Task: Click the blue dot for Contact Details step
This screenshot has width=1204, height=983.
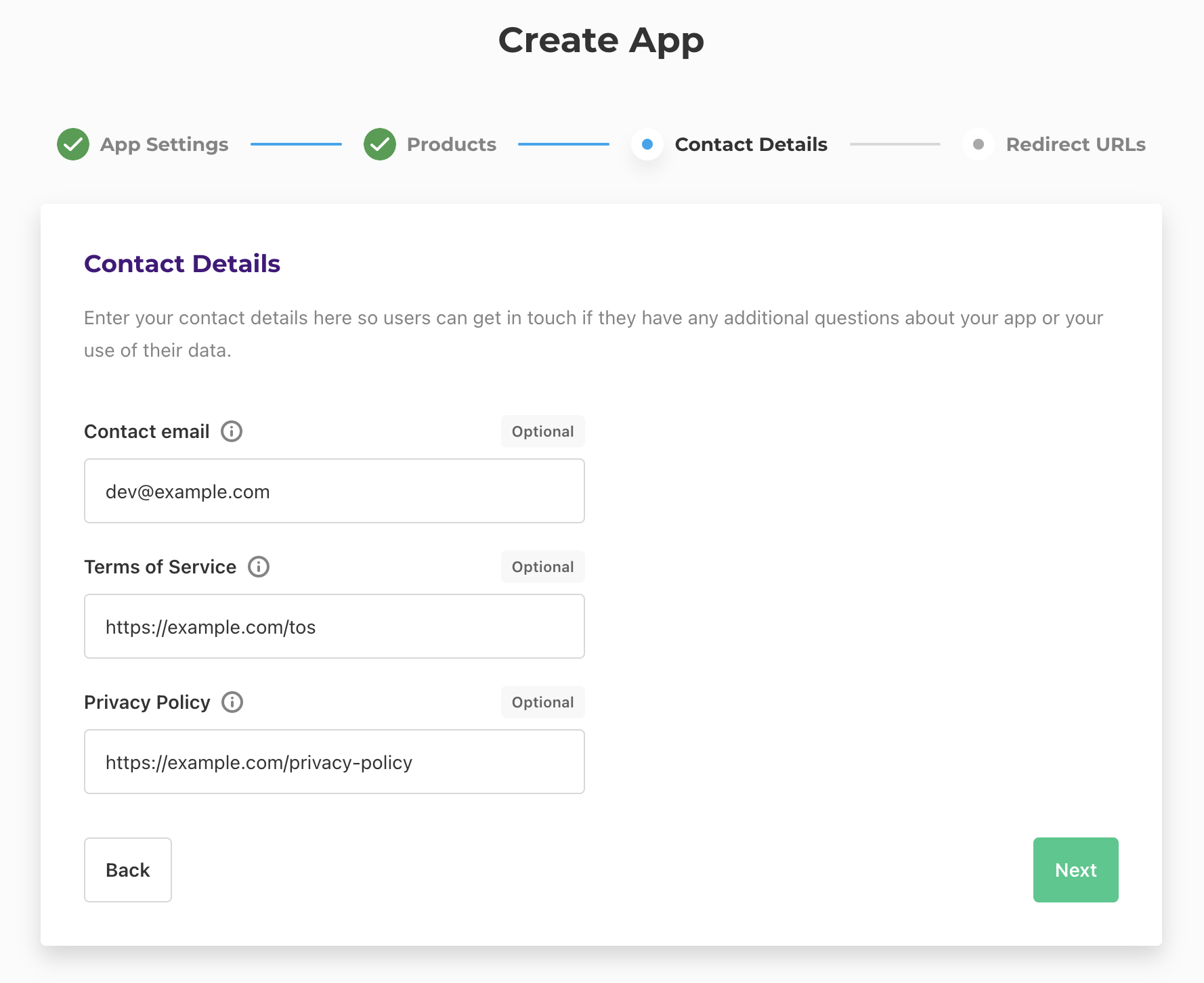Action: point(647,144)
